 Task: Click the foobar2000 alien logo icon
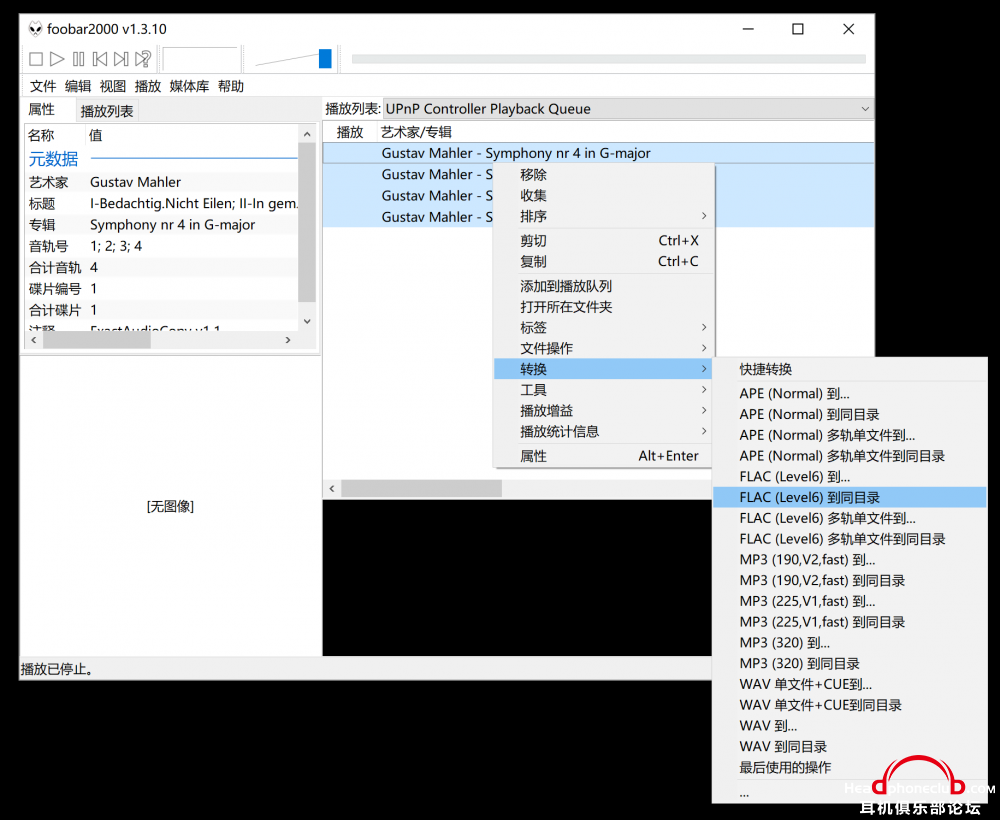point(36,29)
